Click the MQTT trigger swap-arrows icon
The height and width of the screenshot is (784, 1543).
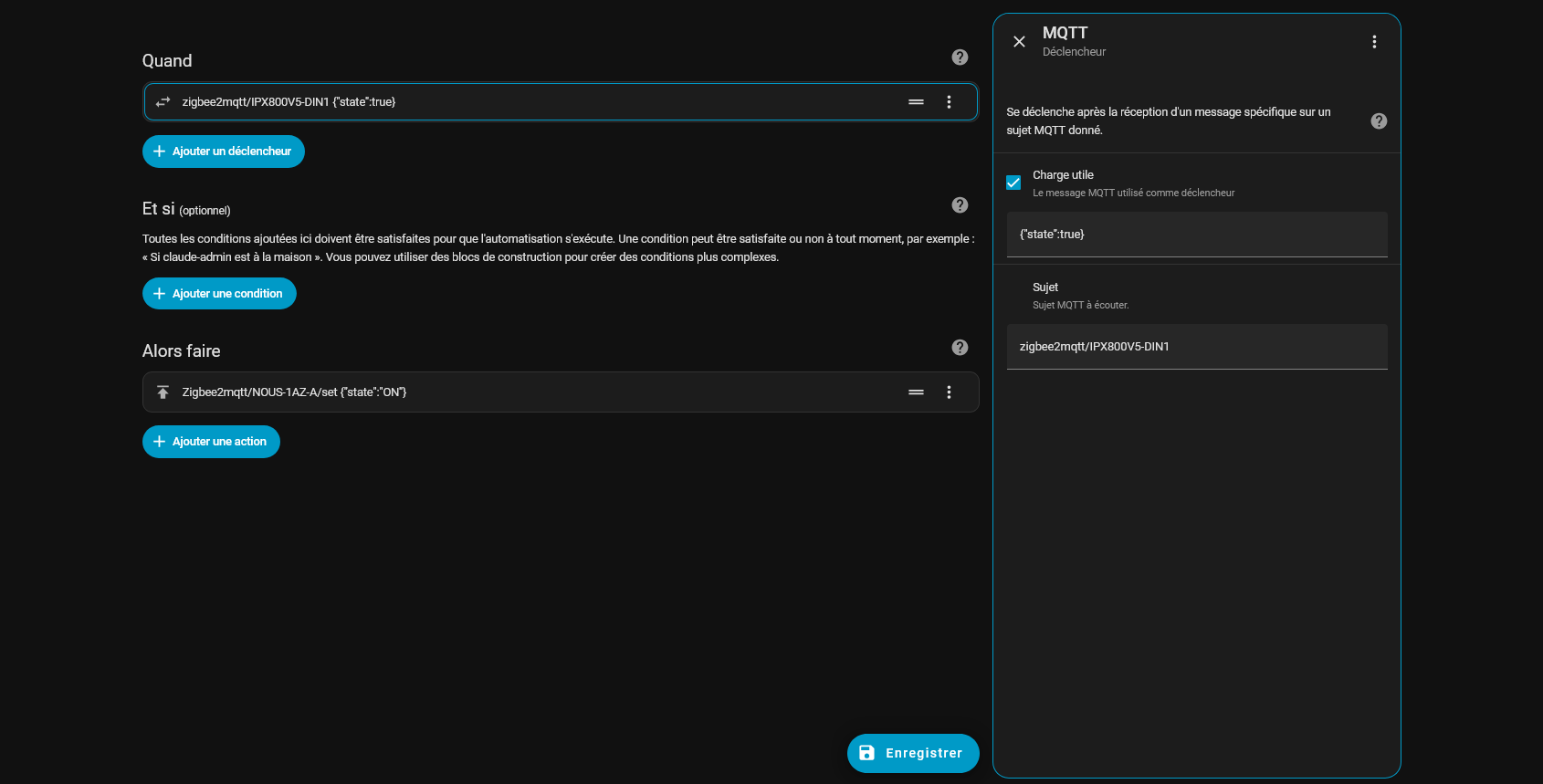(x=163, y=102)
